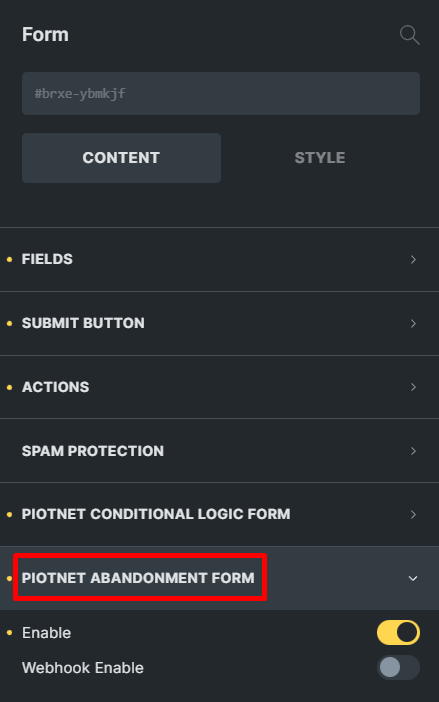
Task: Click yellow dot next to Enable
Action: [9, 633]
